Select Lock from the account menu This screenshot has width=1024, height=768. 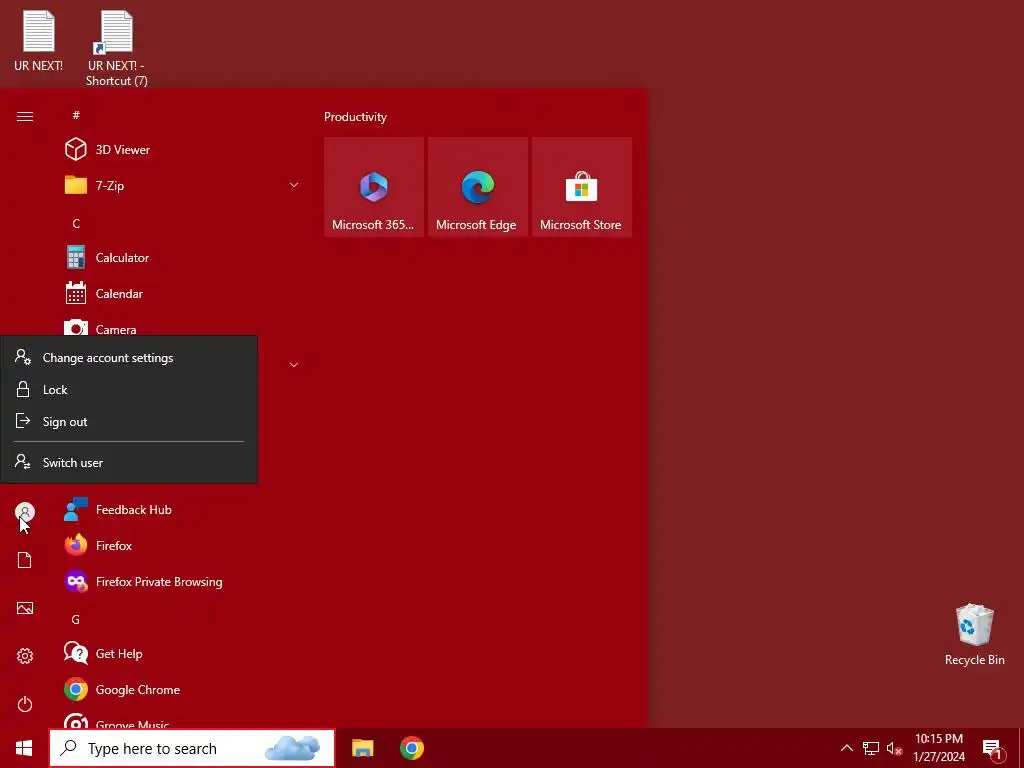tap(129, 390)
